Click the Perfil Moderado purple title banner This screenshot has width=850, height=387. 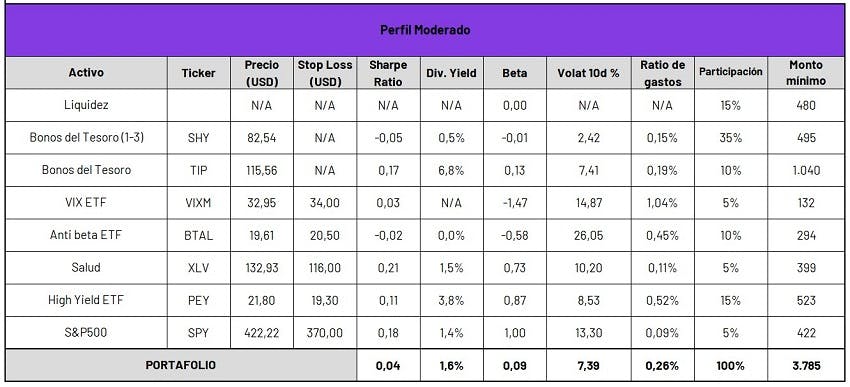(x=425, y=30)
